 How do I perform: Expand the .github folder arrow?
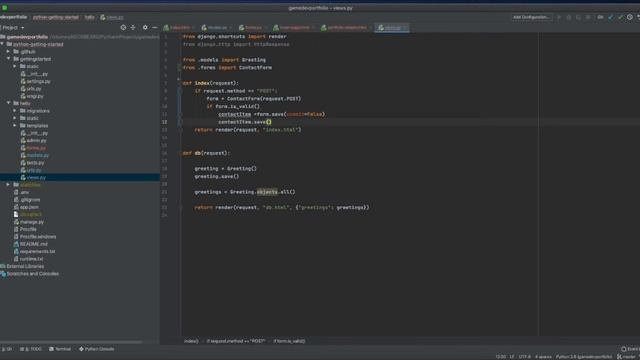click(8, 51)
